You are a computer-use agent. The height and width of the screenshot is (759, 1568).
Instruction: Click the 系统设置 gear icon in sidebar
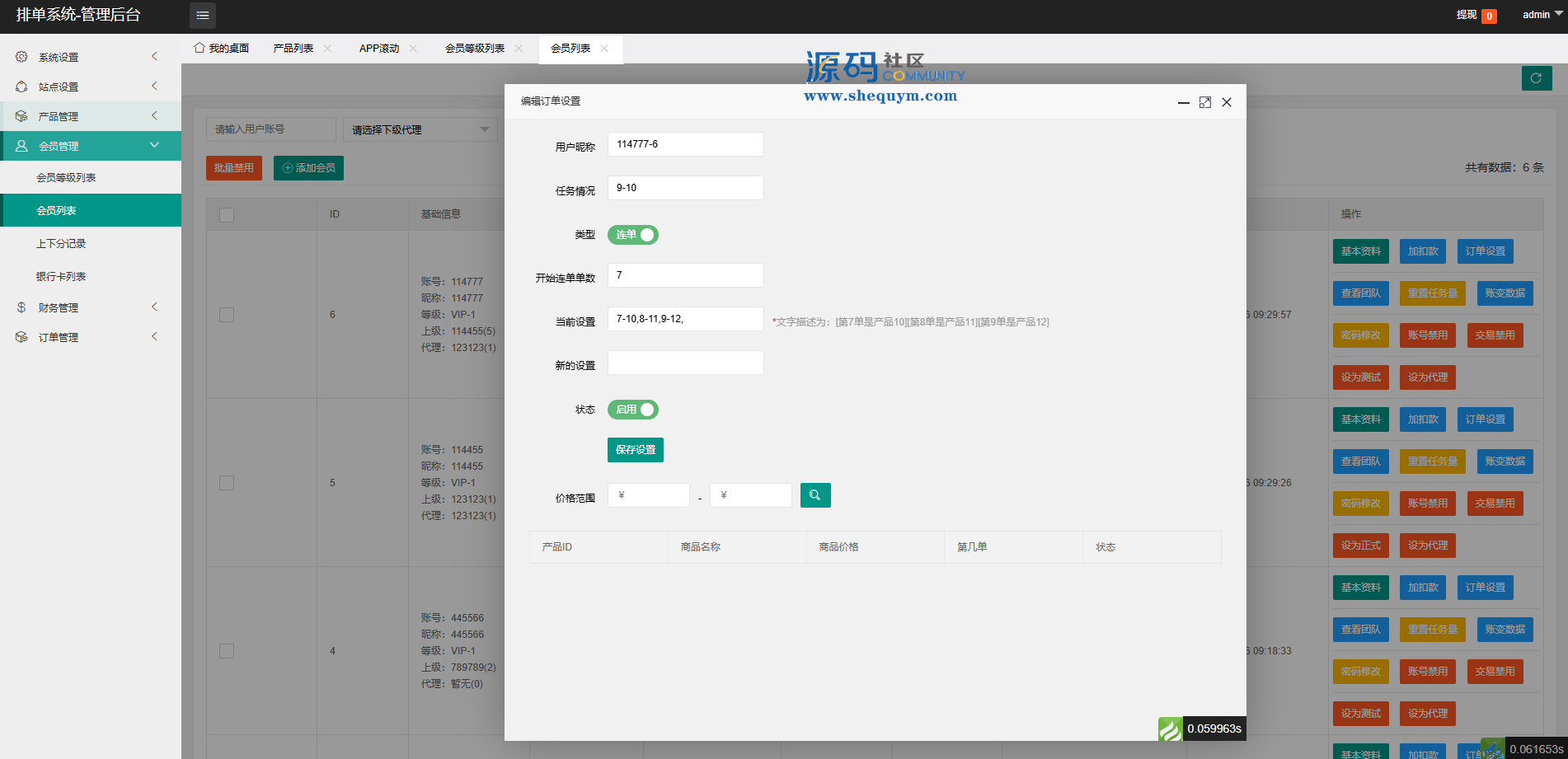(21, 57)
